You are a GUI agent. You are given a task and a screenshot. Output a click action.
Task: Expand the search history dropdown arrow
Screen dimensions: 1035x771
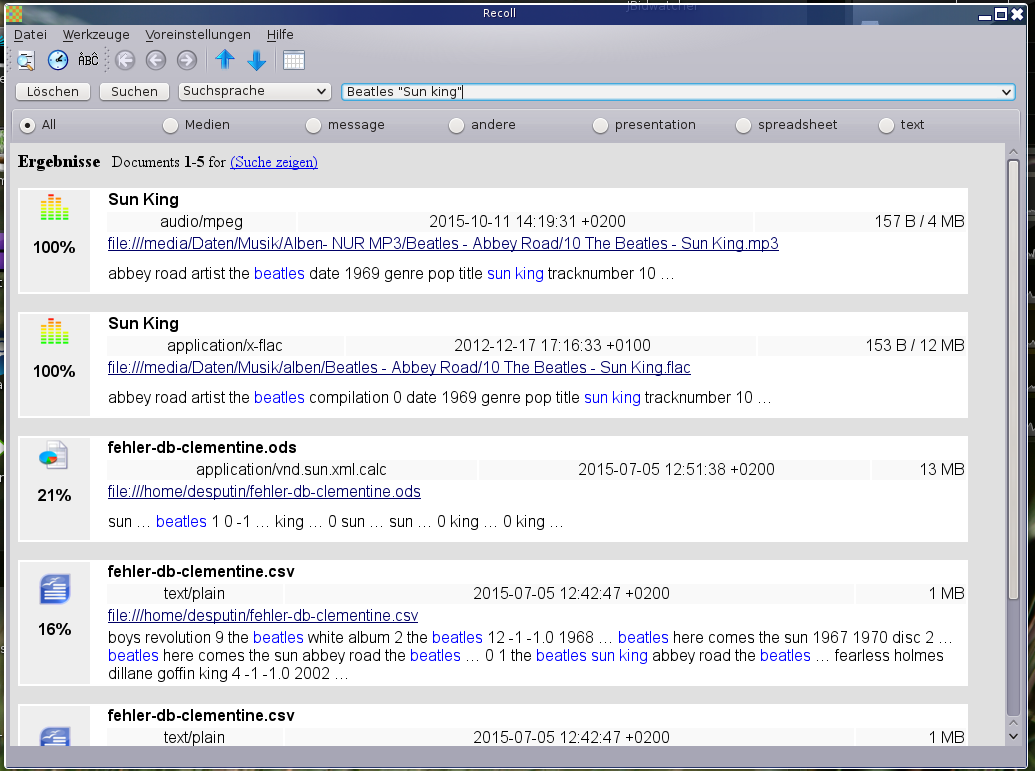(1006, 92)
